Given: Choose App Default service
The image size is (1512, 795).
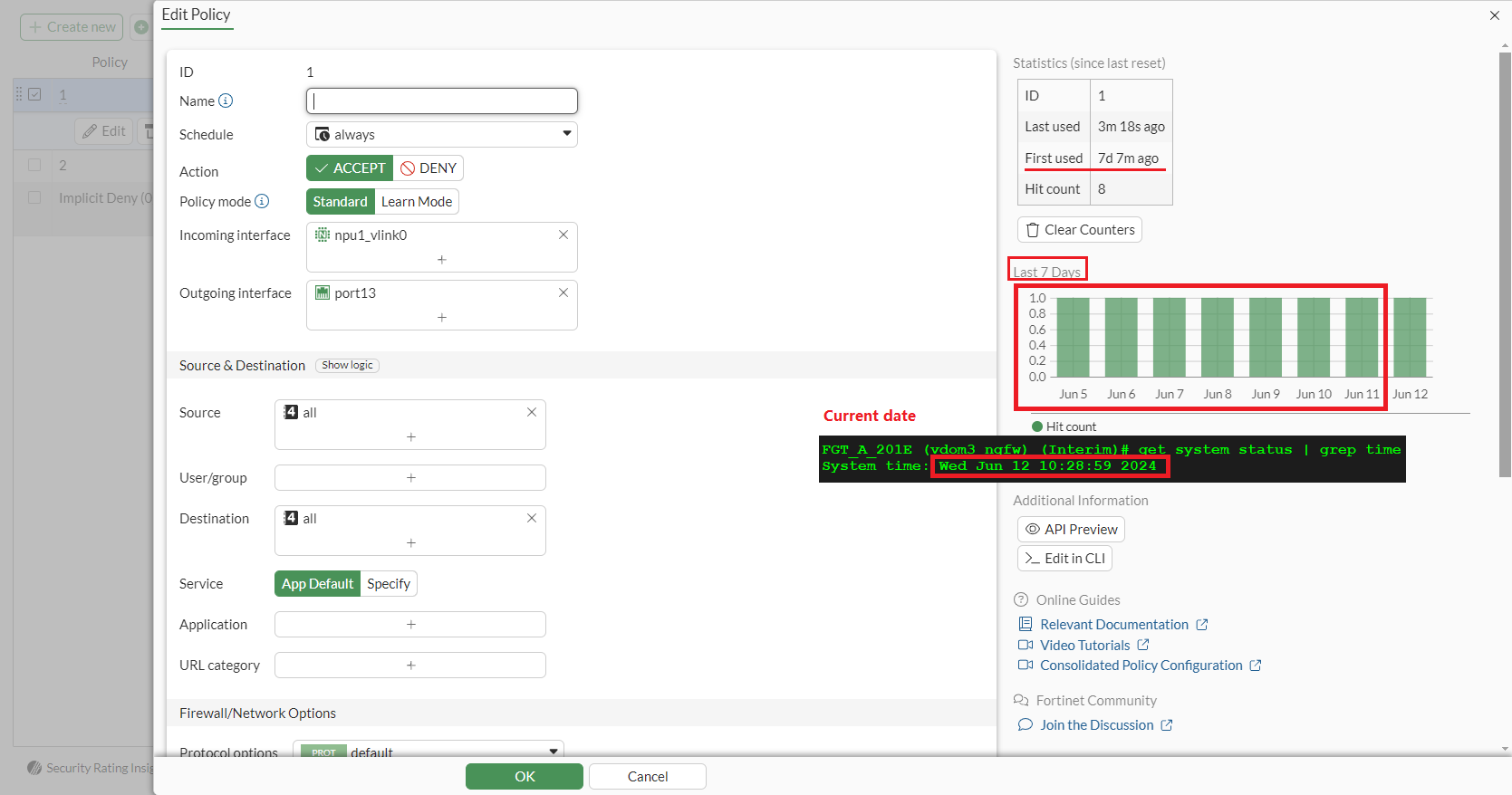Looking at the screenshot, I should pos(317,584).
